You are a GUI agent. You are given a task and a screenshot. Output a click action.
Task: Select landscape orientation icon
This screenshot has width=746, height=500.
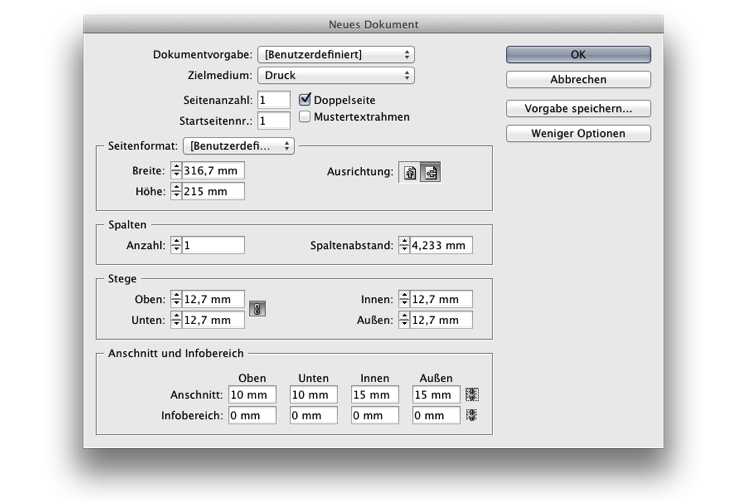(x=430, y=172)
